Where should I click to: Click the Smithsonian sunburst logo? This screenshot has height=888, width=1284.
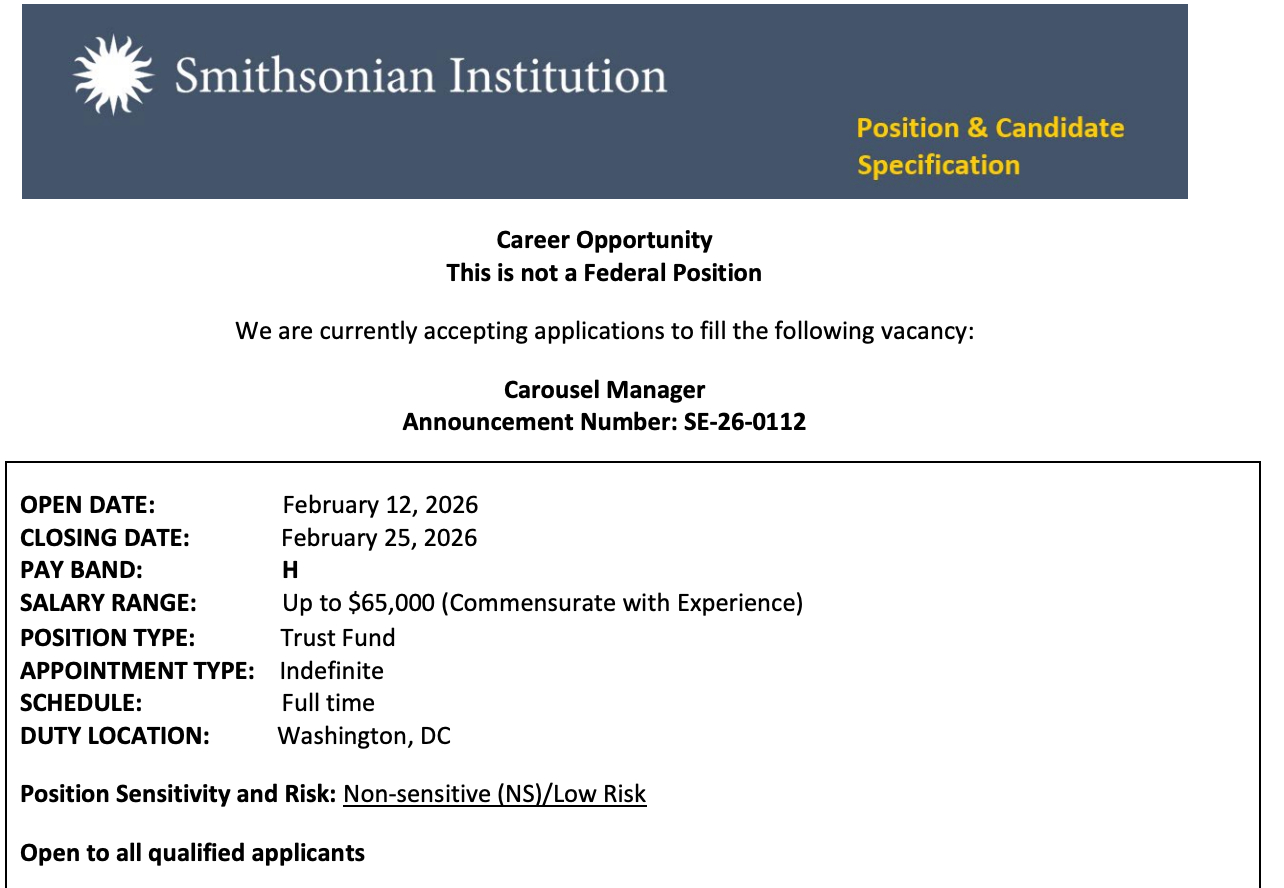point(113,74)
